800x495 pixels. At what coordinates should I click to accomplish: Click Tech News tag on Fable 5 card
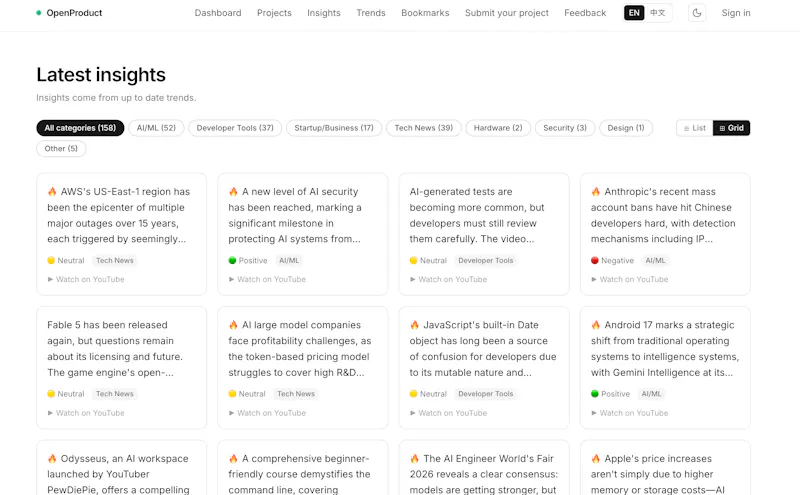[x=115, y=394]
